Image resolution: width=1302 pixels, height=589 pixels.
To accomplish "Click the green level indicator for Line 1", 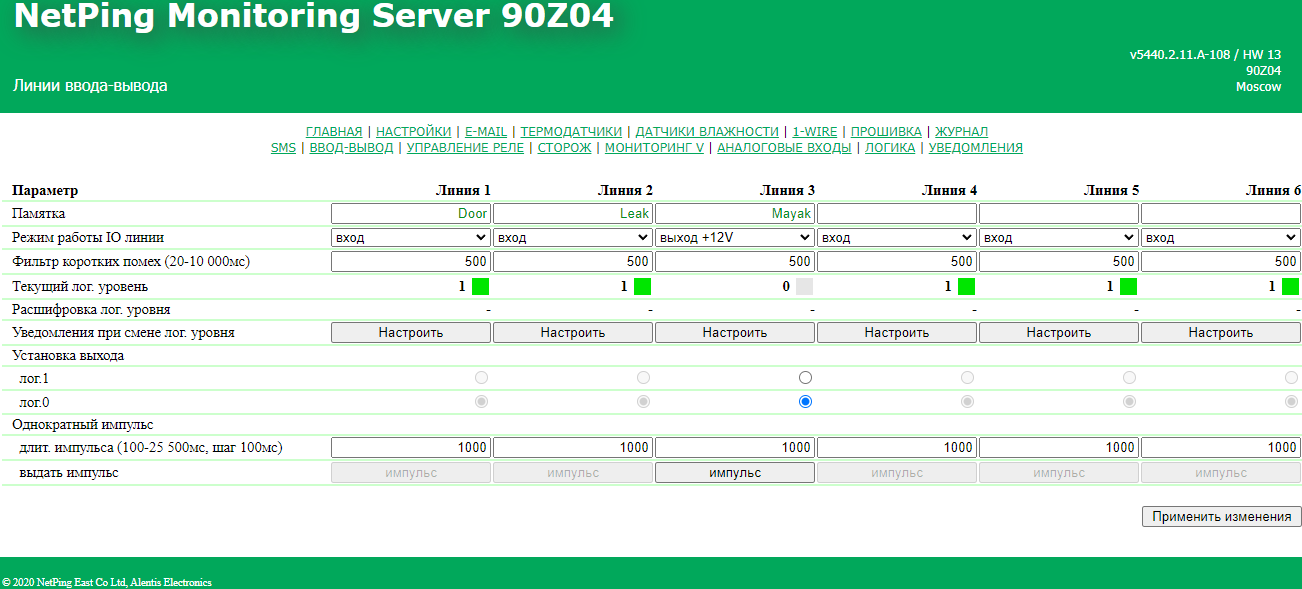I will click(x=480, y=286).
